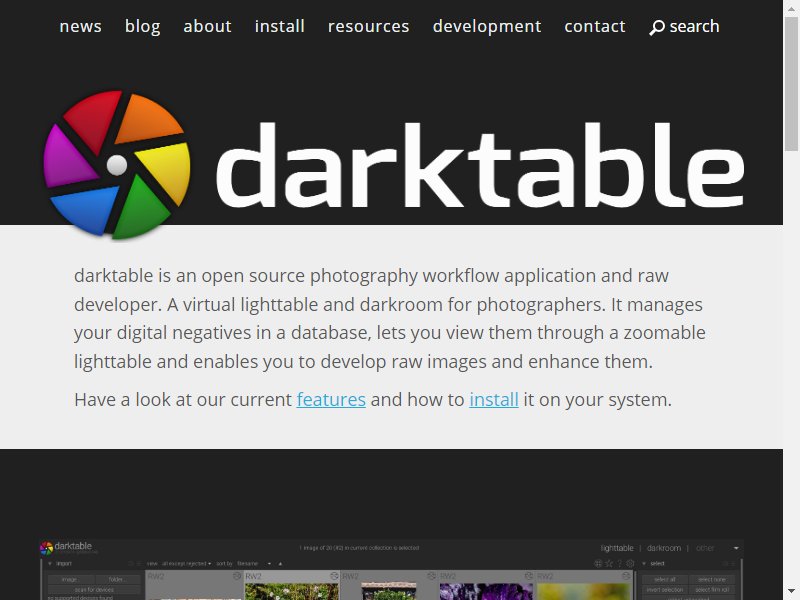Click the large darktable wordmark
800x600 pixels.
(x=480, y=165)
